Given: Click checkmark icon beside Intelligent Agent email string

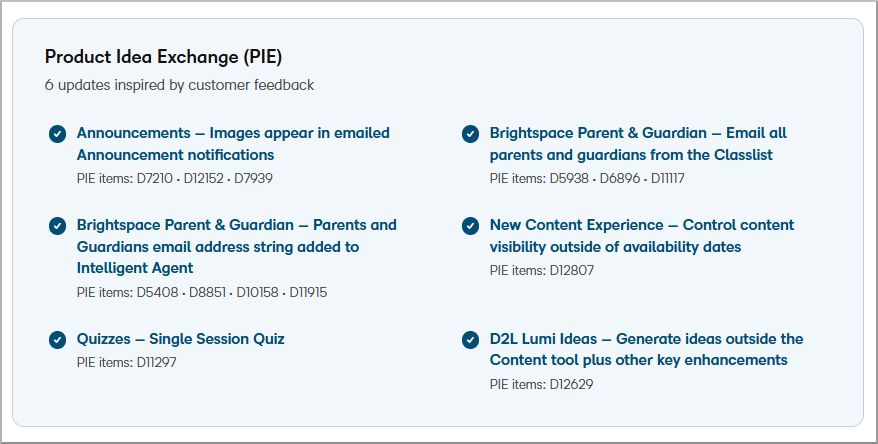Looking at the screenshot, I should (57, 226).
